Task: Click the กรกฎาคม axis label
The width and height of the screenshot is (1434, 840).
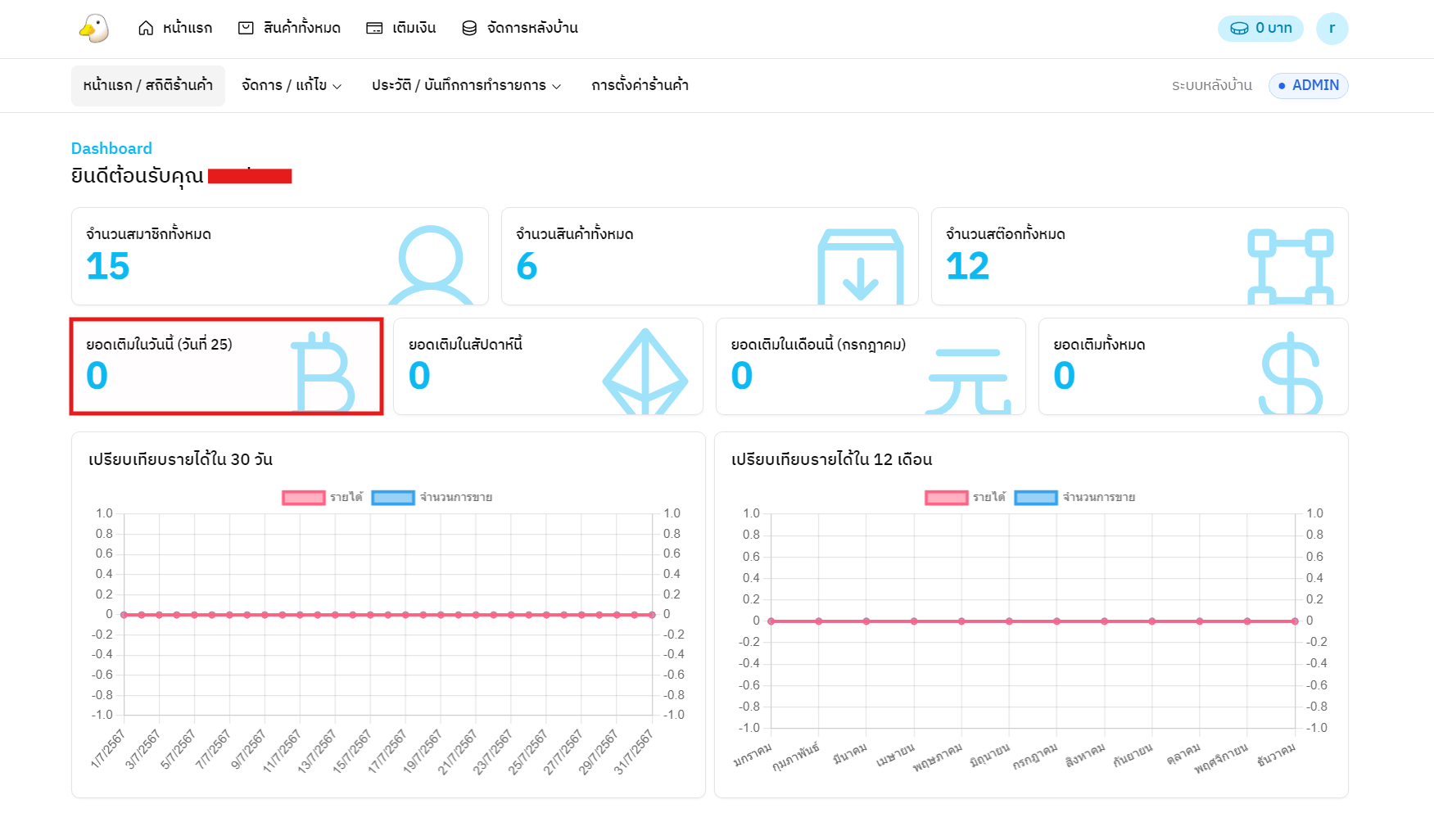Action: pos(1035,756)
